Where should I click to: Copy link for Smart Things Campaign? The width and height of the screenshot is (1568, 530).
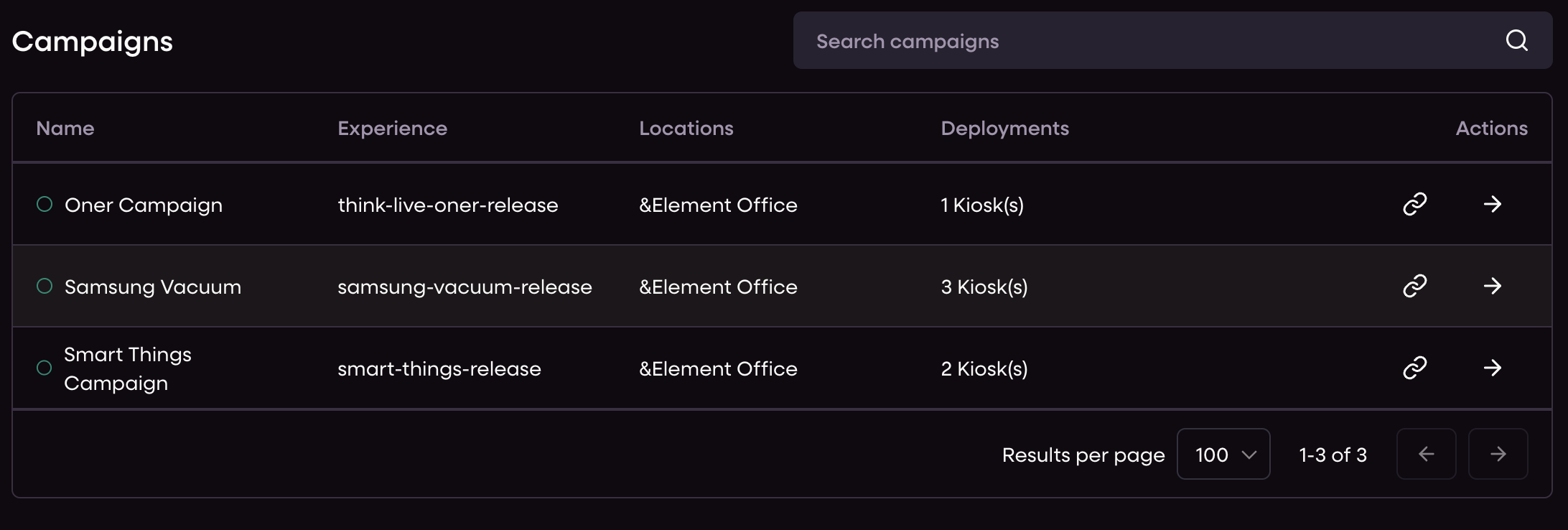tap(1414, 368)
